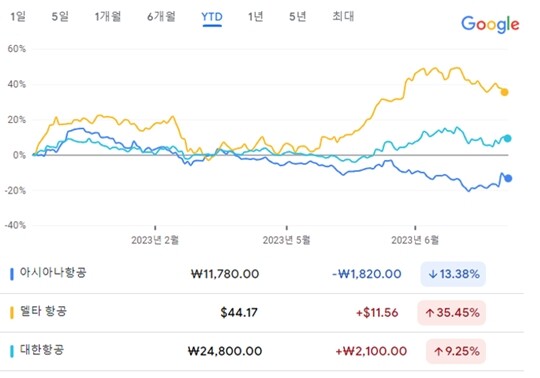
Task: Select the 1일 time range tab
Action: pyautogui.click(x=18, y=17)
